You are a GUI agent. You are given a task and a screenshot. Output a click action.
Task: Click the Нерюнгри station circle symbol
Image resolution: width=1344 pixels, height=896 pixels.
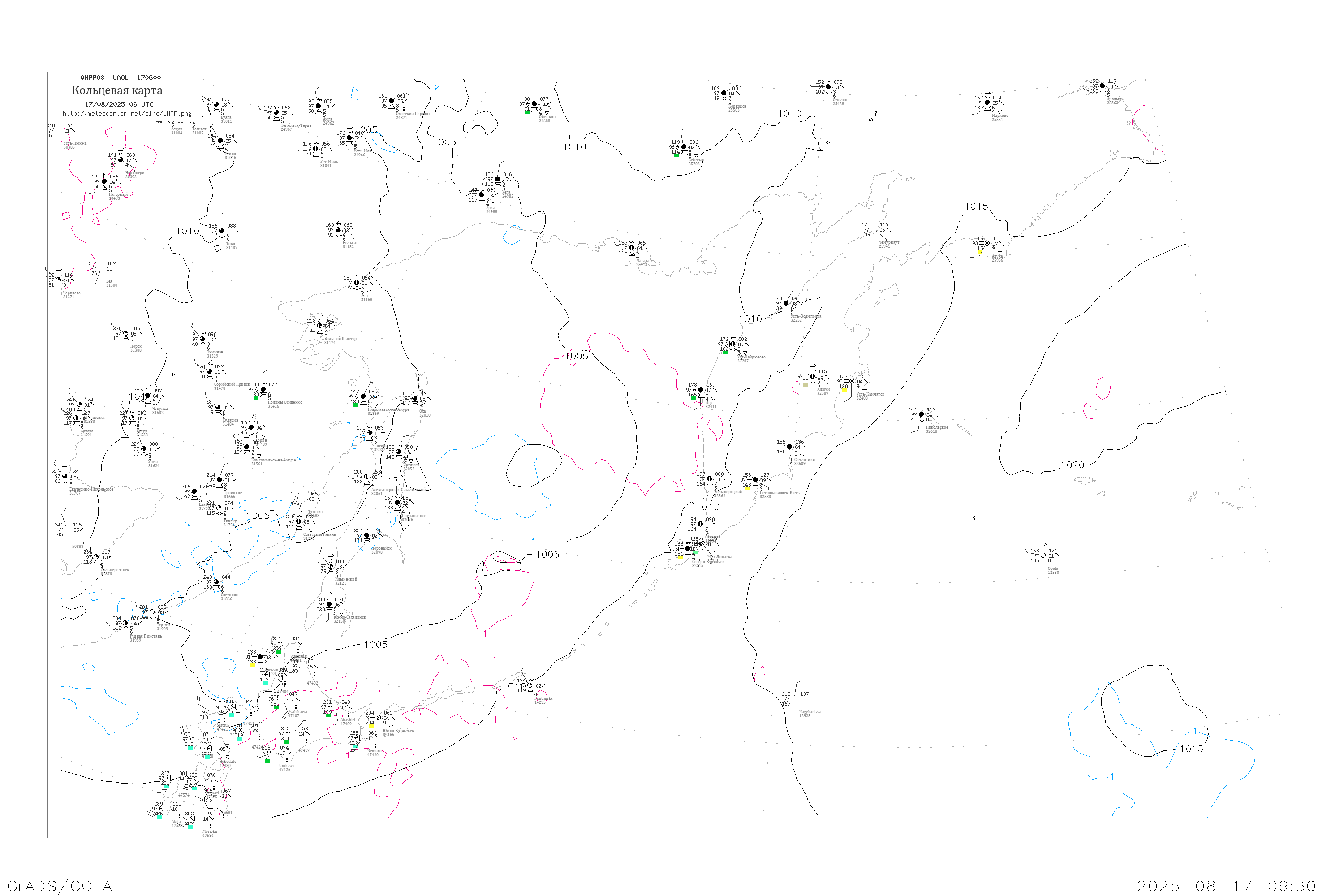click(121, 160)
